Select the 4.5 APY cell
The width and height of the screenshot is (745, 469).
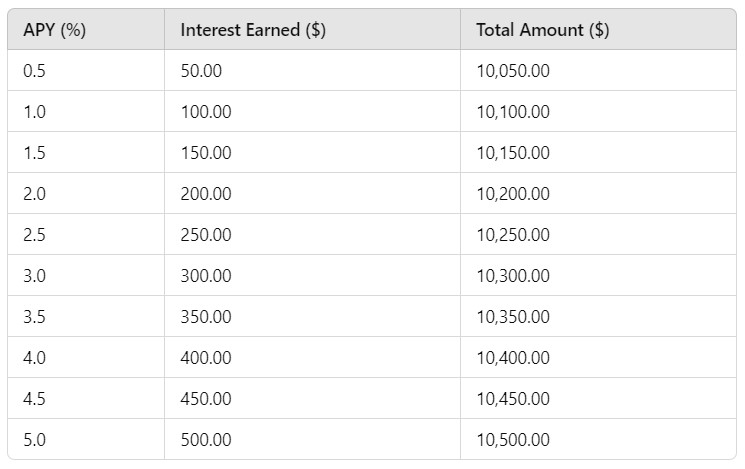(x=86, y=398)
